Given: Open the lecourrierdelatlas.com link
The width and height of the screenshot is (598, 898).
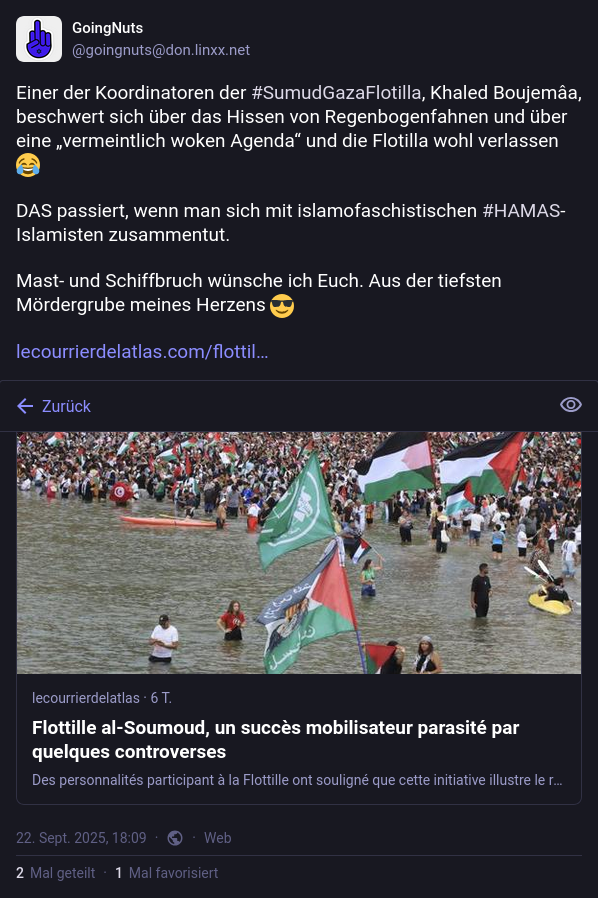Looking at the screenshot, I should (x=142, y=351).
